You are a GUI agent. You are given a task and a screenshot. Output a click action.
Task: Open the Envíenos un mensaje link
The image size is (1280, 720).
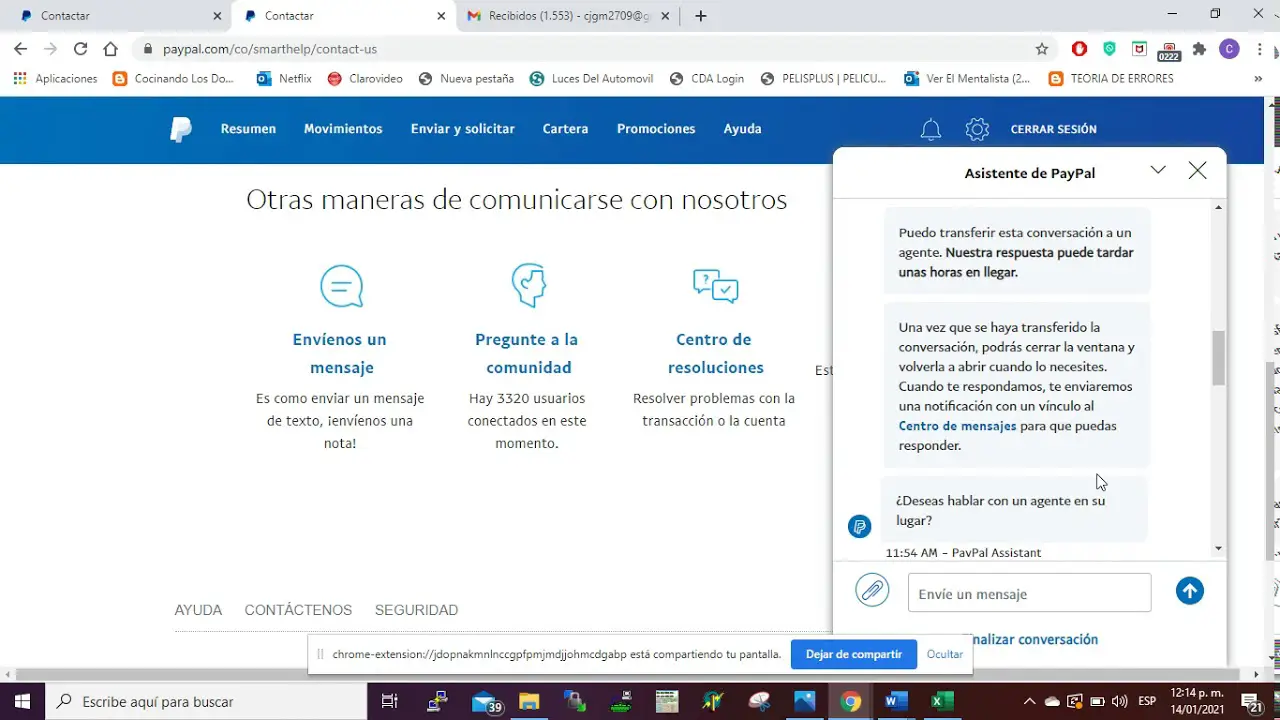pyautogui.click(x=340, y=354)
